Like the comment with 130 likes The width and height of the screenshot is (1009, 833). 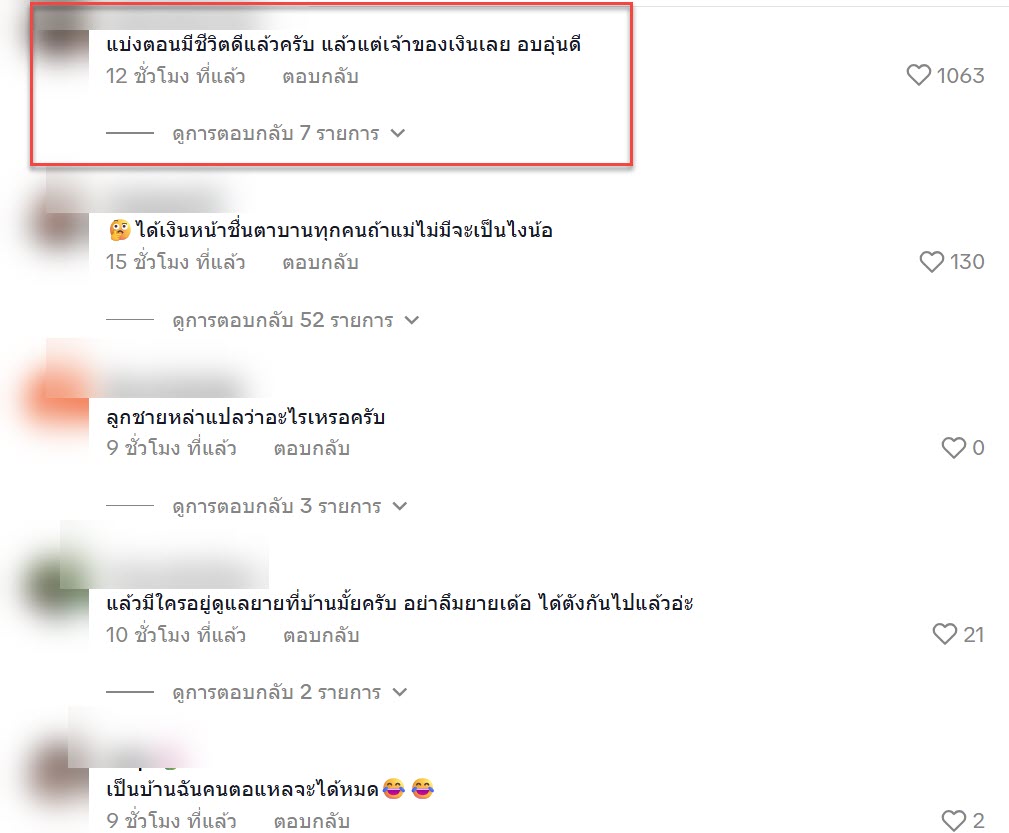(x=931, y=261)
